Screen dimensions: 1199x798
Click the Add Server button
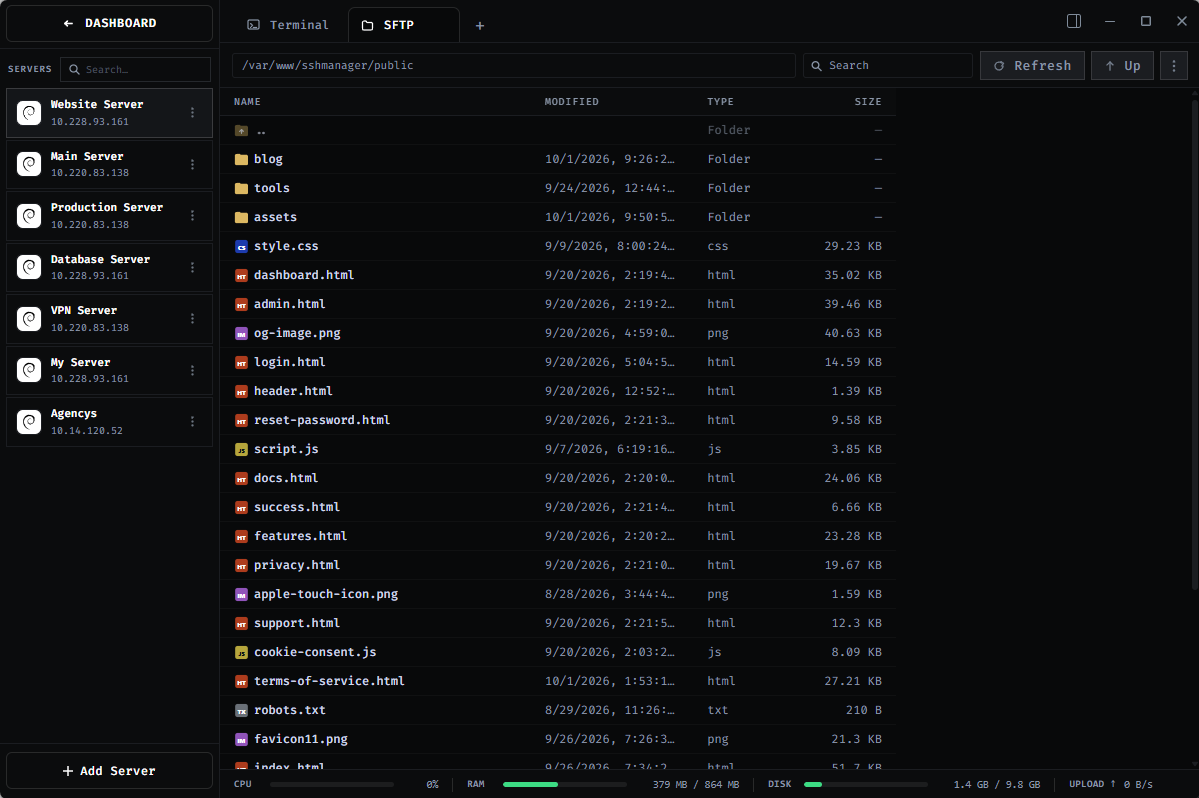click(x=109, y=770)
